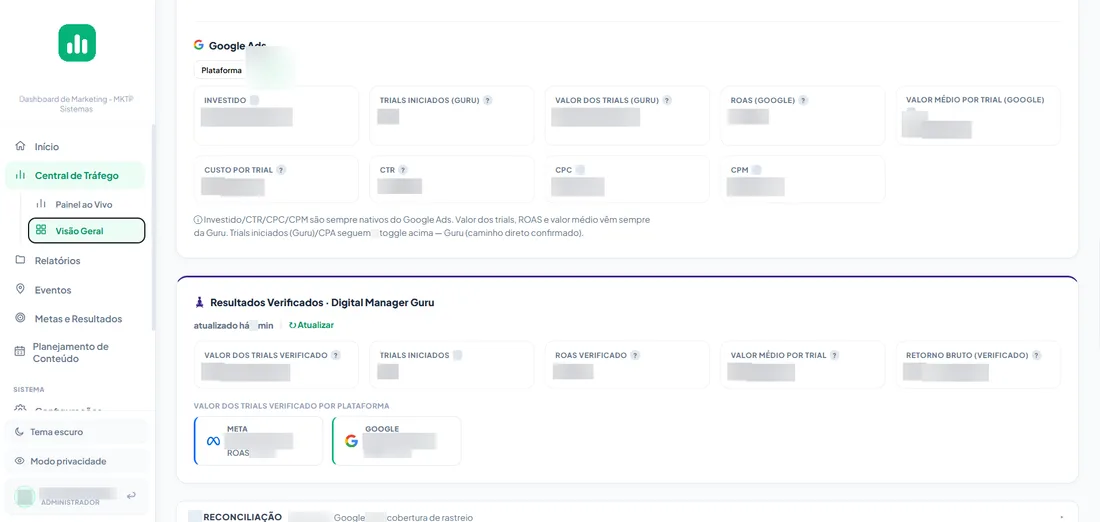Click the 'Sistema' sidebar section label
This screenshot has width=1100, height=522.
click(x=29, y=389)
